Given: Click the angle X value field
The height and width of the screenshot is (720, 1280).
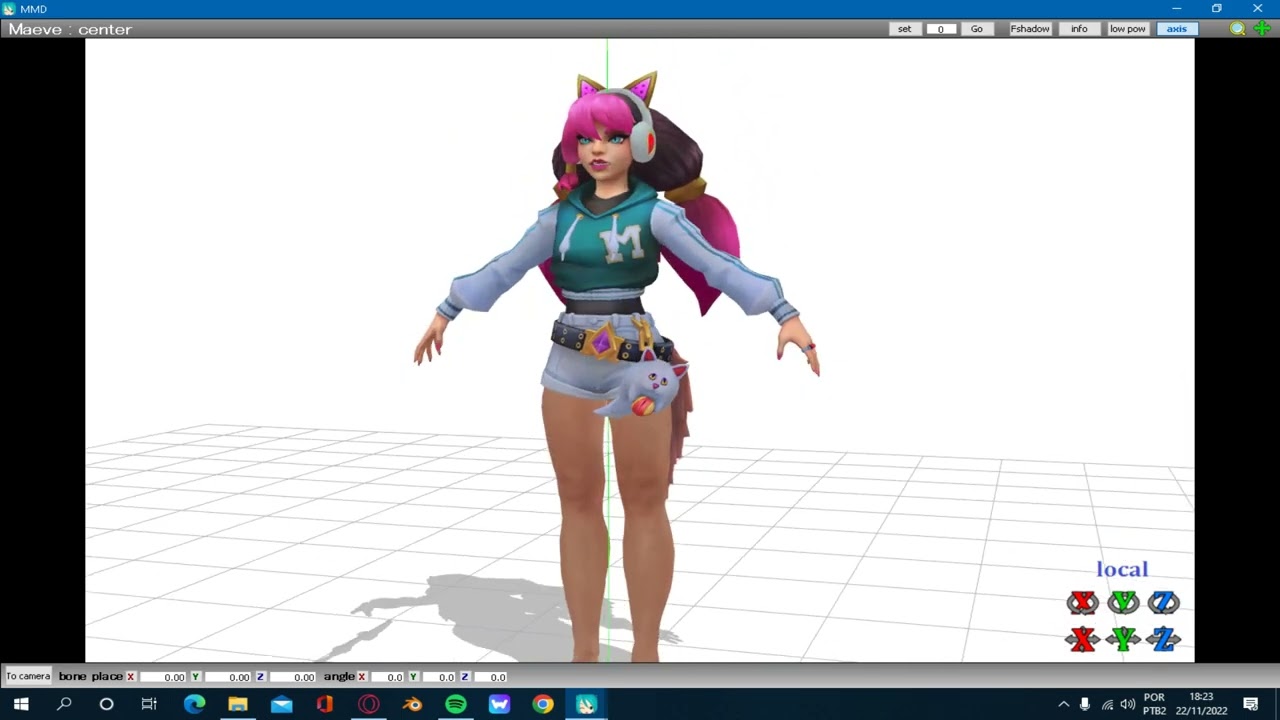Looking at the screenshot, I should point(386,677).
